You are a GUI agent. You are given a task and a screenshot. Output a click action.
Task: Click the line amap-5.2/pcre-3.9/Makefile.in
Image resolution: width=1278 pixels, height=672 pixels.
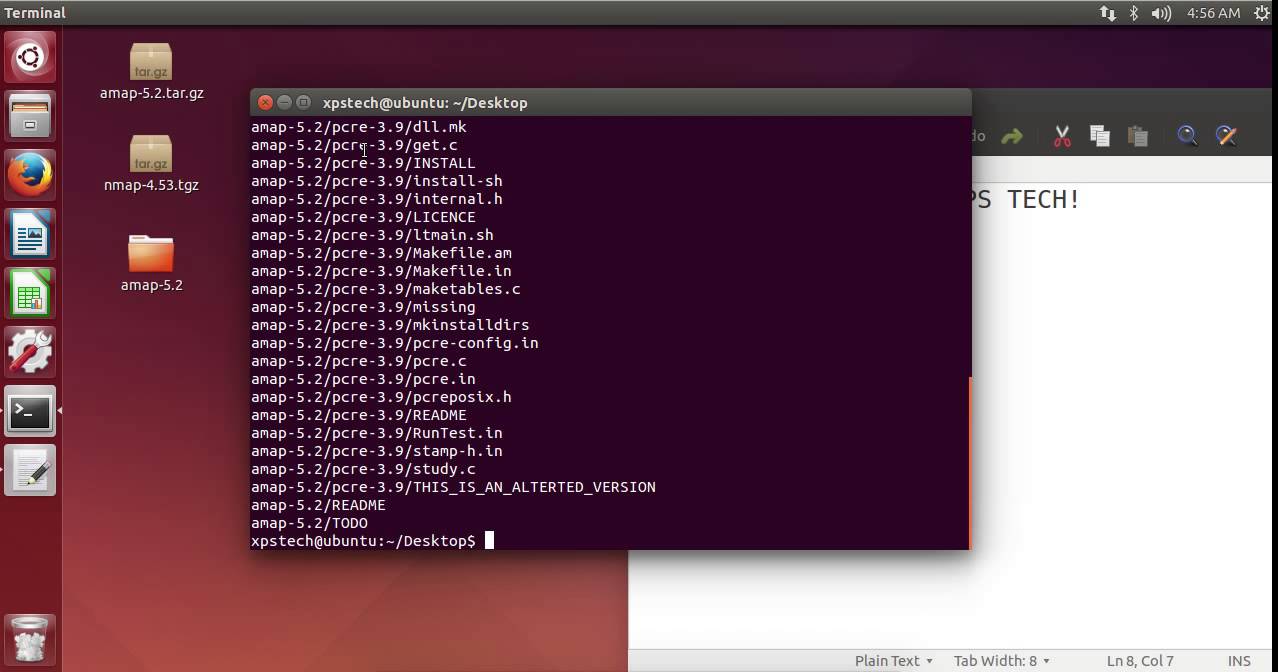381,271
